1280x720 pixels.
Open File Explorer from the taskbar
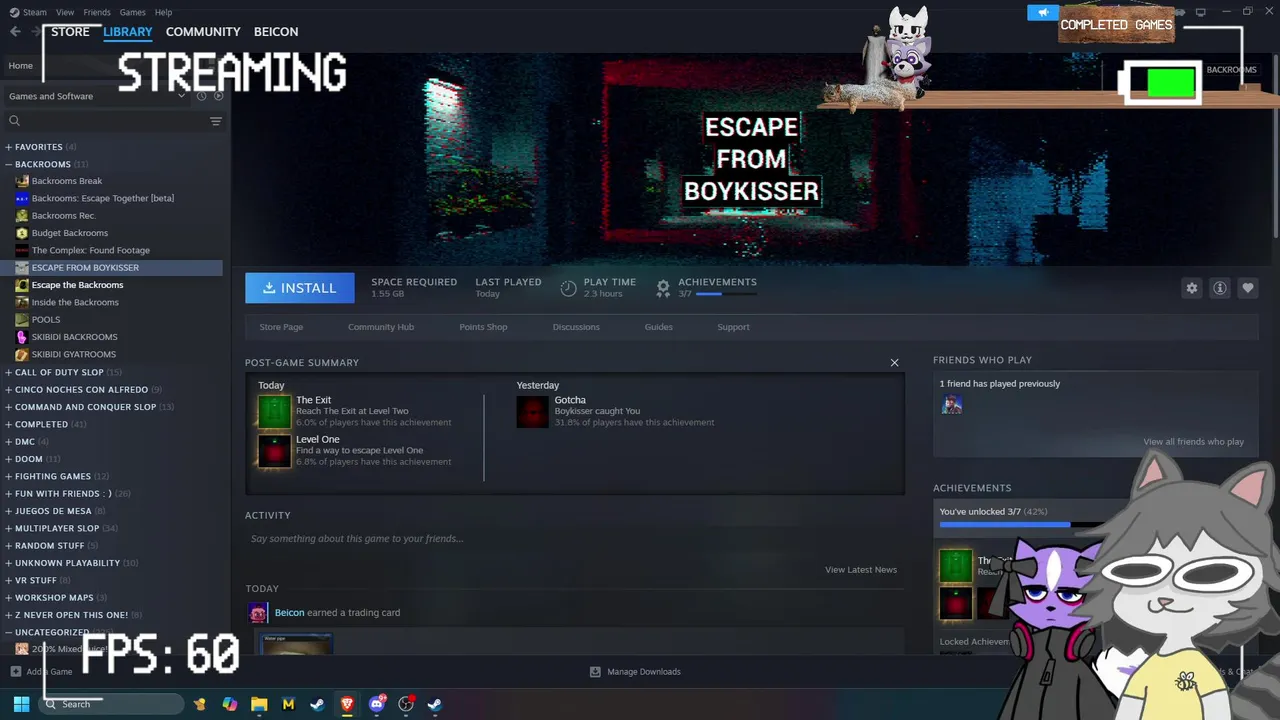click(x=259, y=704)
